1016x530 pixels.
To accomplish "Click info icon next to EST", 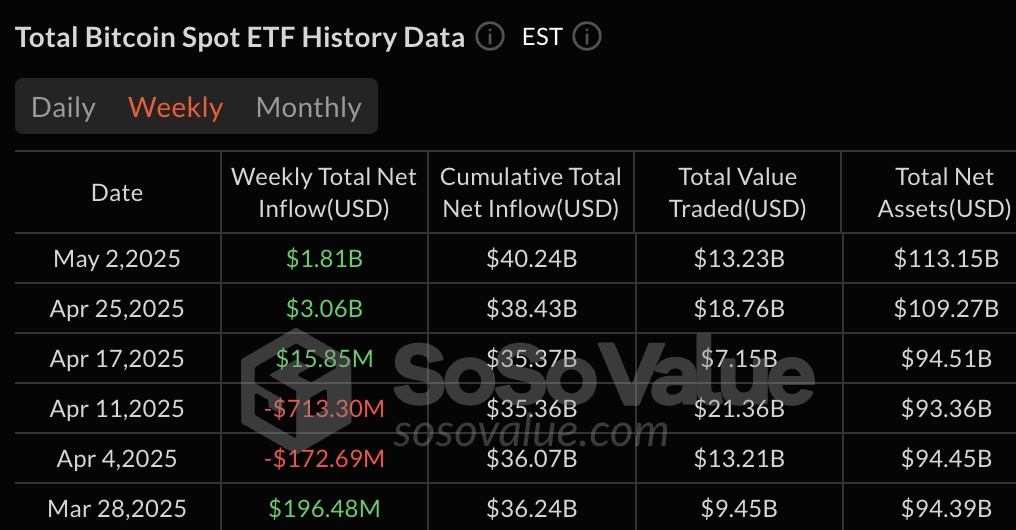I will tap(586, 38).
